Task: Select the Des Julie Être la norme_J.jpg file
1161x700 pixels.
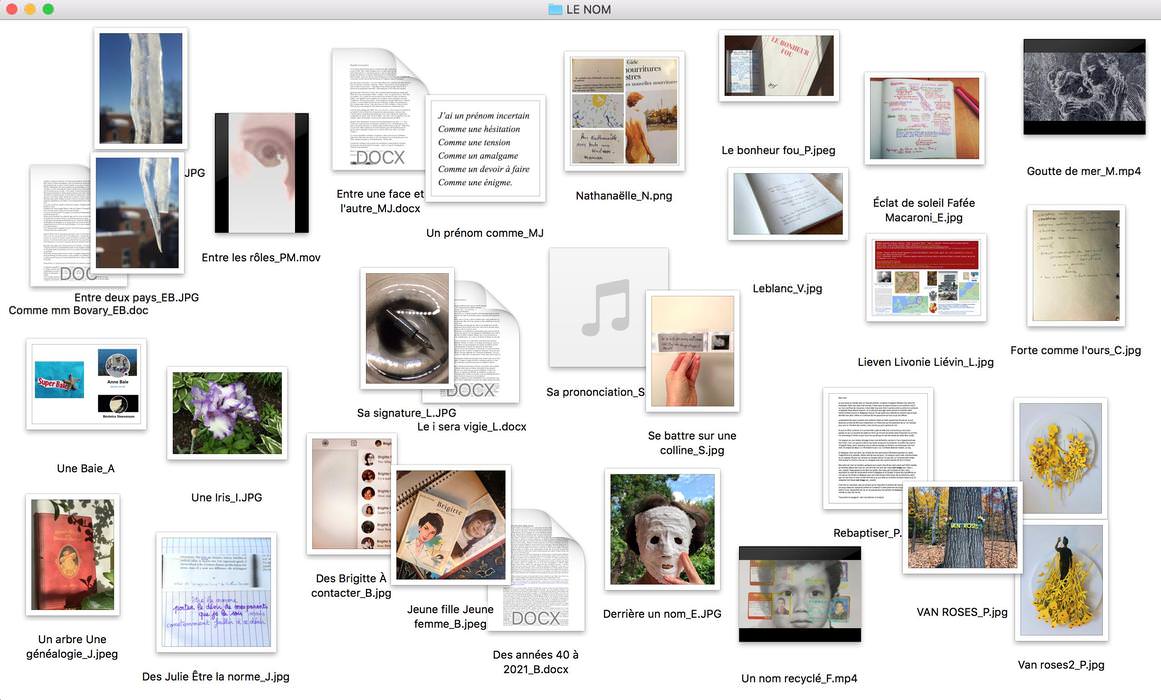Action: click(216, 592)
